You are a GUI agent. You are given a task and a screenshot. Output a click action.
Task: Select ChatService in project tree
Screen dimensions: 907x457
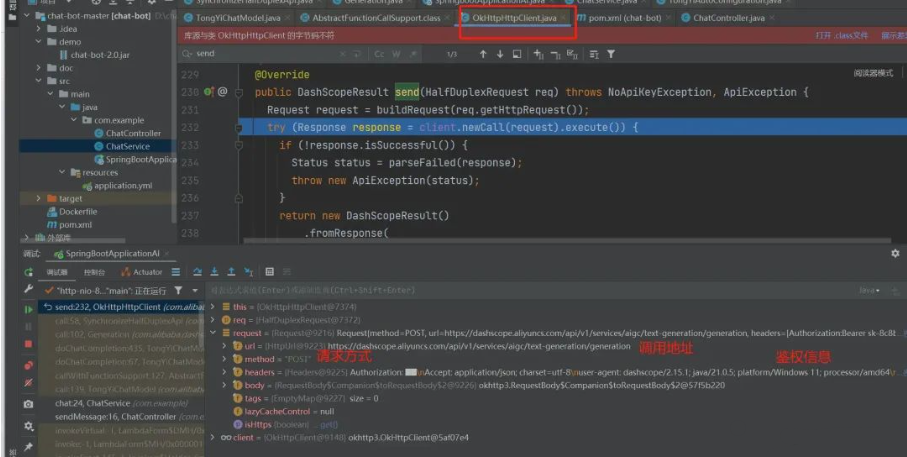[x=121, y=146]
